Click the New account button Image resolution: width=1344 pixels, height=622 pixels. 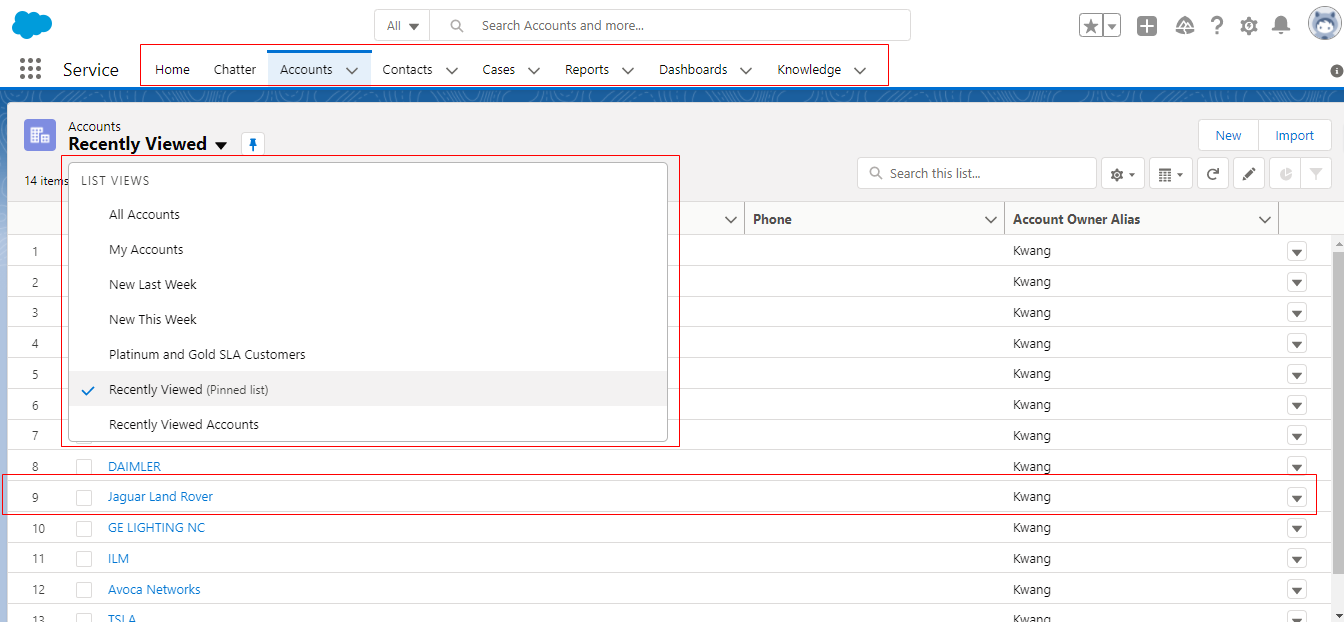1229,136
